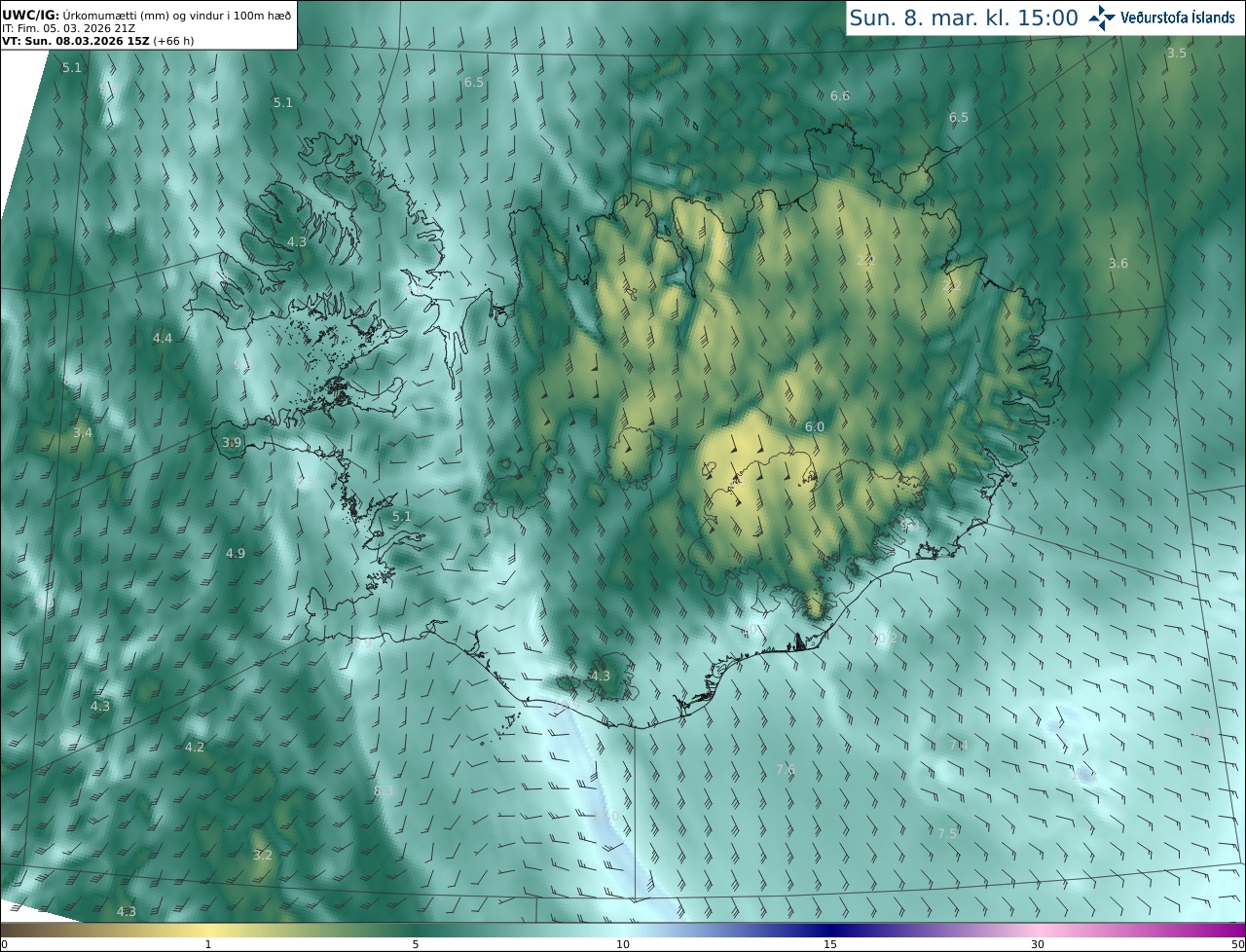
Task: Click the map value label 4.2
Action: 195,747
